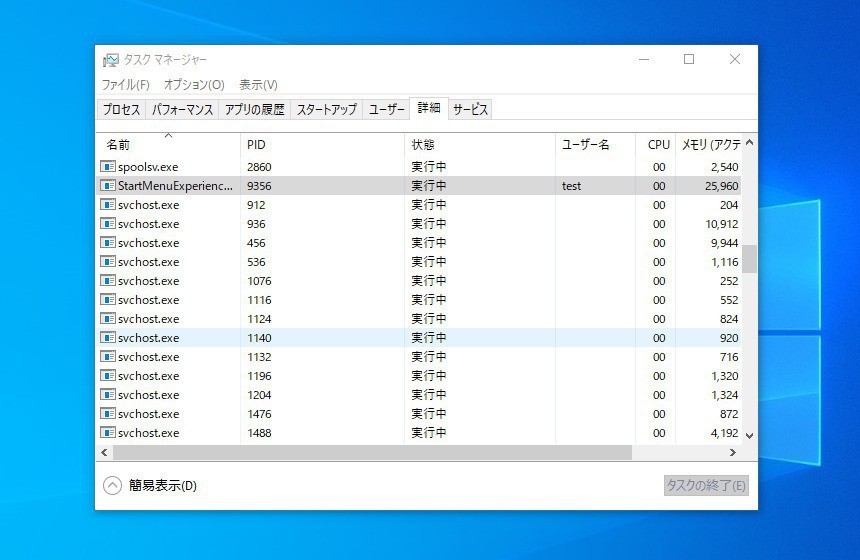Click the horizontal scrollbar left arrow
This screenshot has height=560, width=860.
coord(104,452)
